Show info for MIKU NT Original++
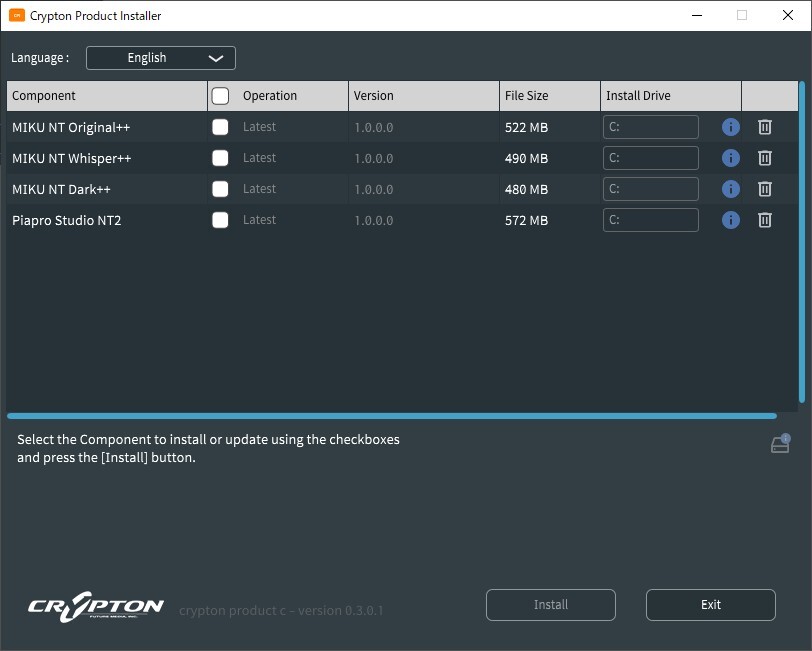This screenshot has width=812, height=651. [x=731, y=127]
